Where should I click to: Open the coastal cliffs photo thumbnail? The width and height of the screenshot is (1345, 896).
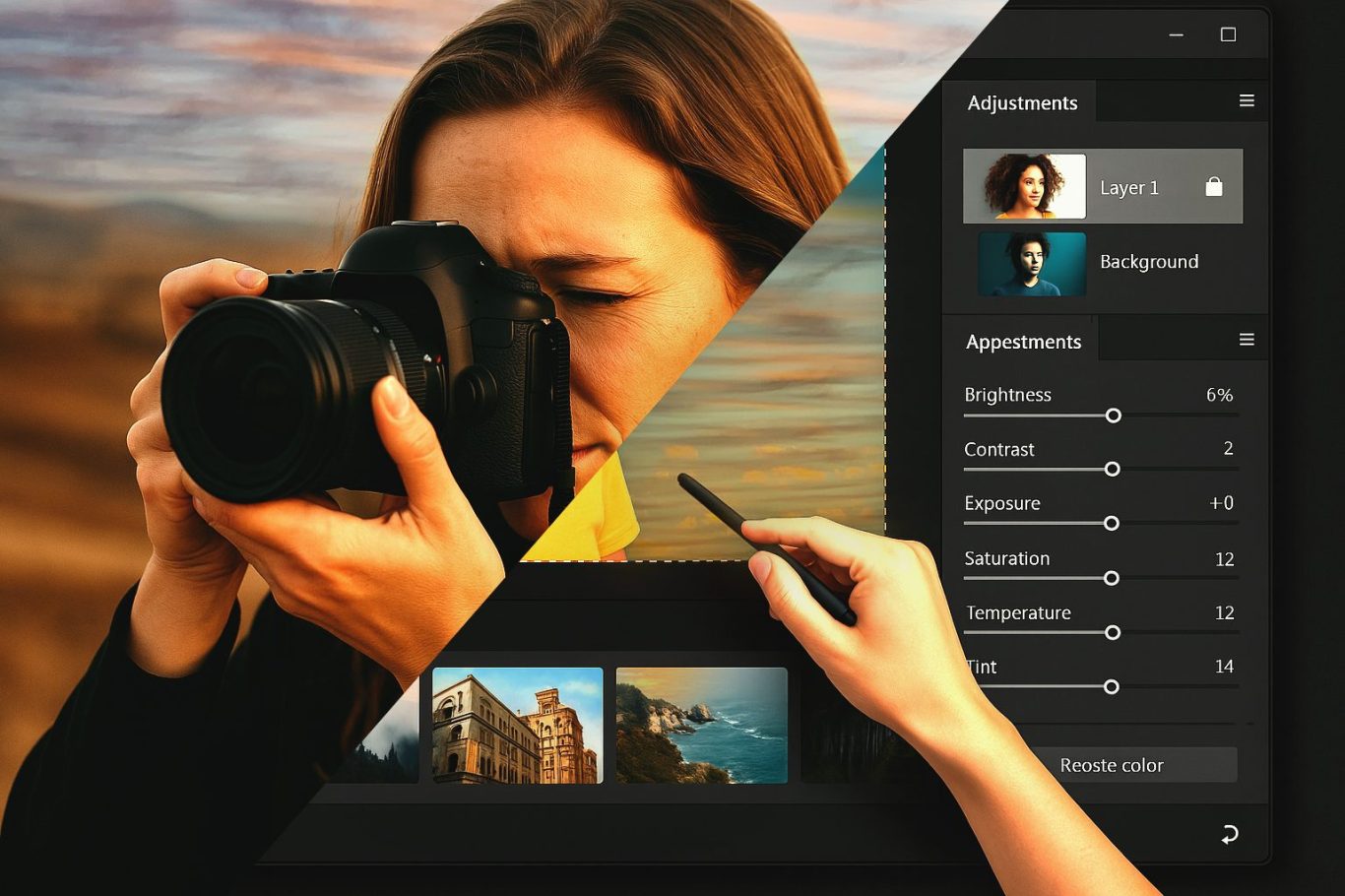point(701,726)
